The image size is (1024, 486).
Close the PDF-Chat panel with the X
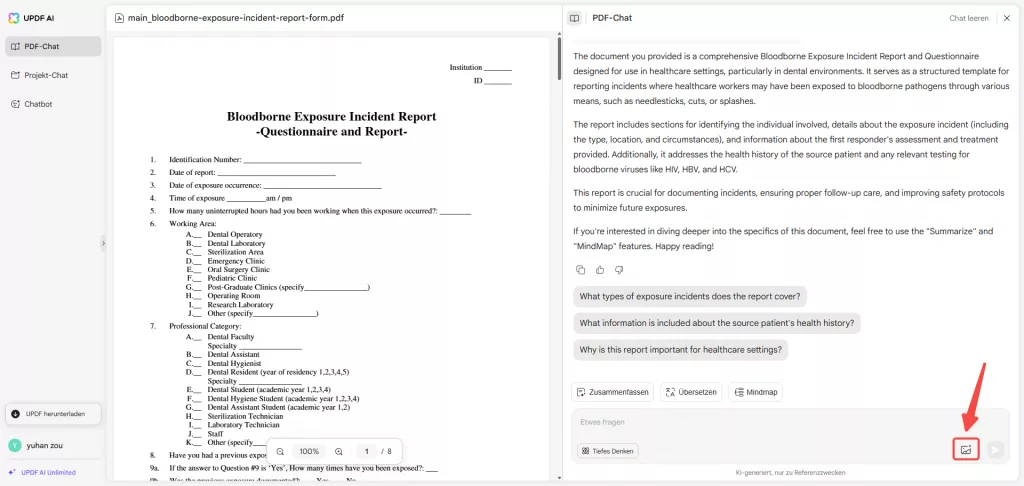point(1006,18)
